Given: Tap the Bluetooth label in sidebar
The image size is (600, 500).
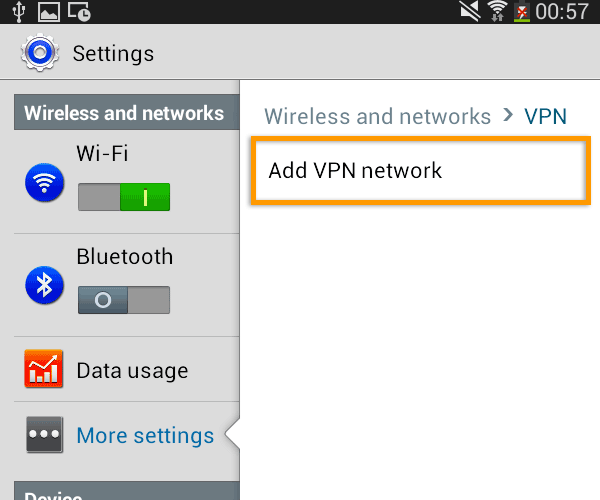Looking at the screenshot, I should [x=124, y=257].
